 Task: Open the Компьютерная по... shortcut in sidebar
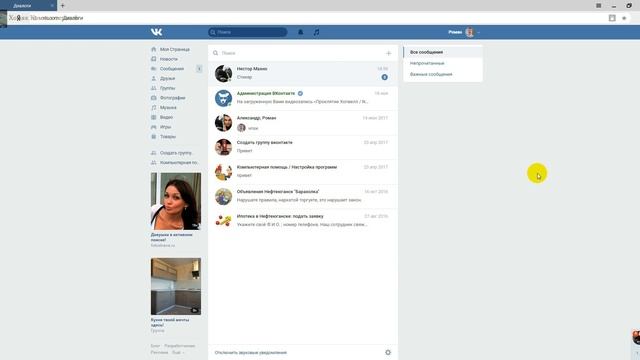point(179,162)
